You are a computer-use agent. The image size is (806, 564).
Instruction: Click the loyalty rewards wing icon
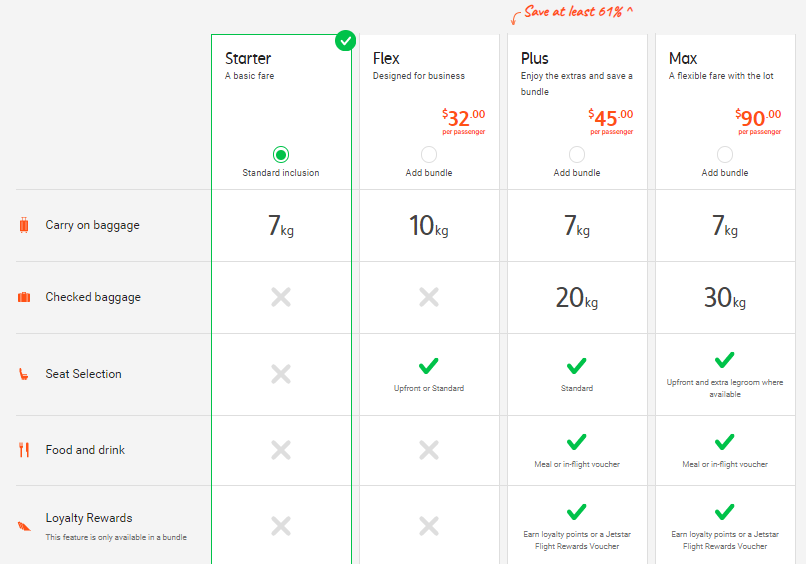(x=24, y=525)
